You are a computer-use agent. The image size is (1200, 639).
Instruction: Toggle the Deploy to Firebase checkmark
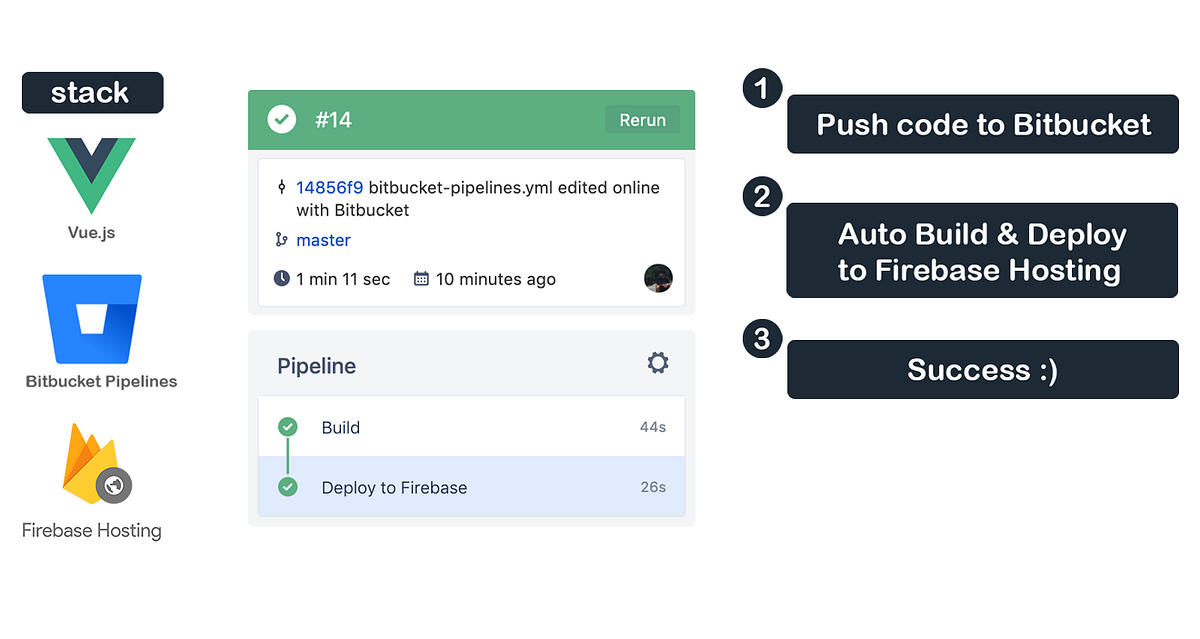(x=288, y=487)
